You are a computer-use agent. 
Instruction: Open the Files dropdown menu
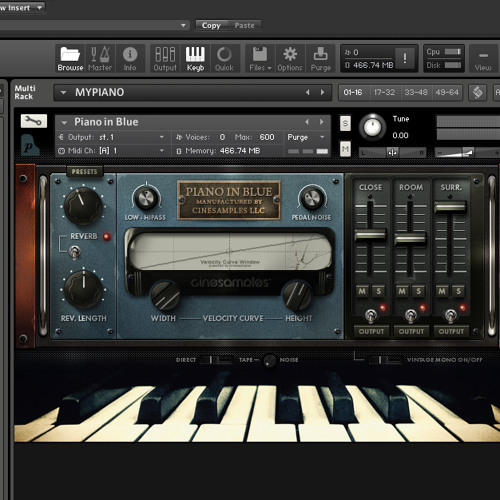tap(260, 59)
